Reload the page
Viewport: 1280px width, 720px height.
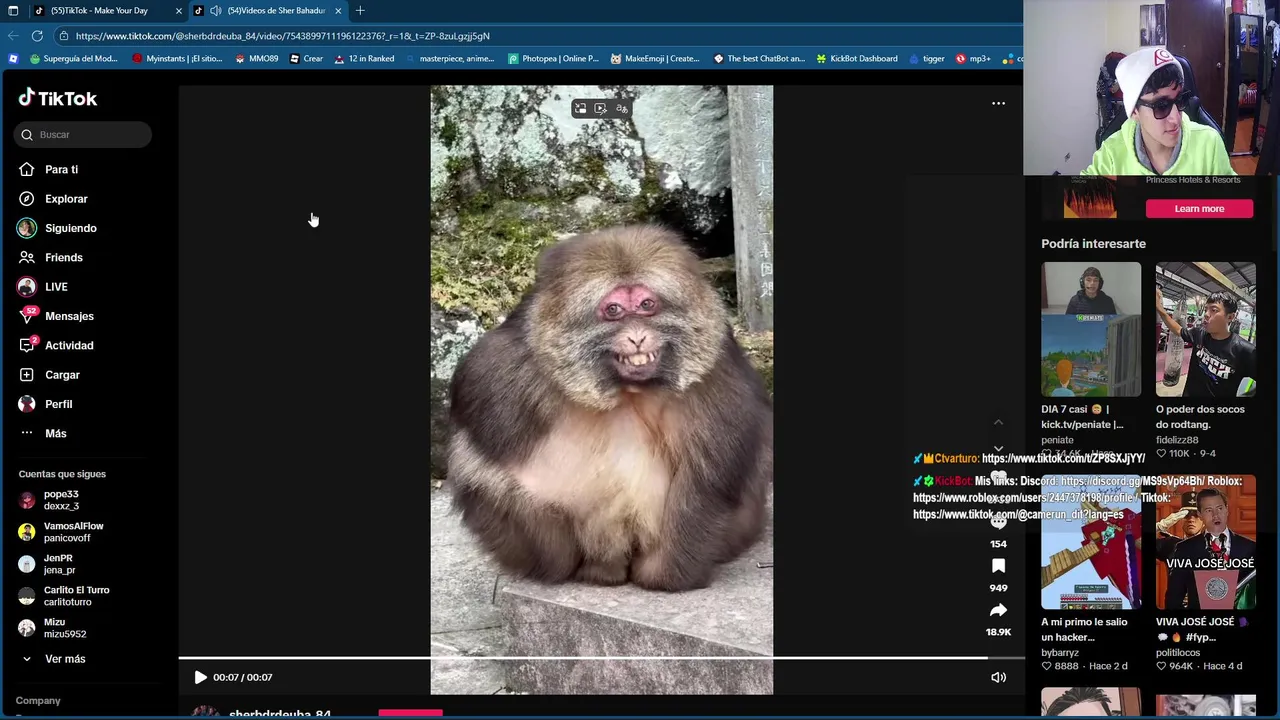[37, 36]
